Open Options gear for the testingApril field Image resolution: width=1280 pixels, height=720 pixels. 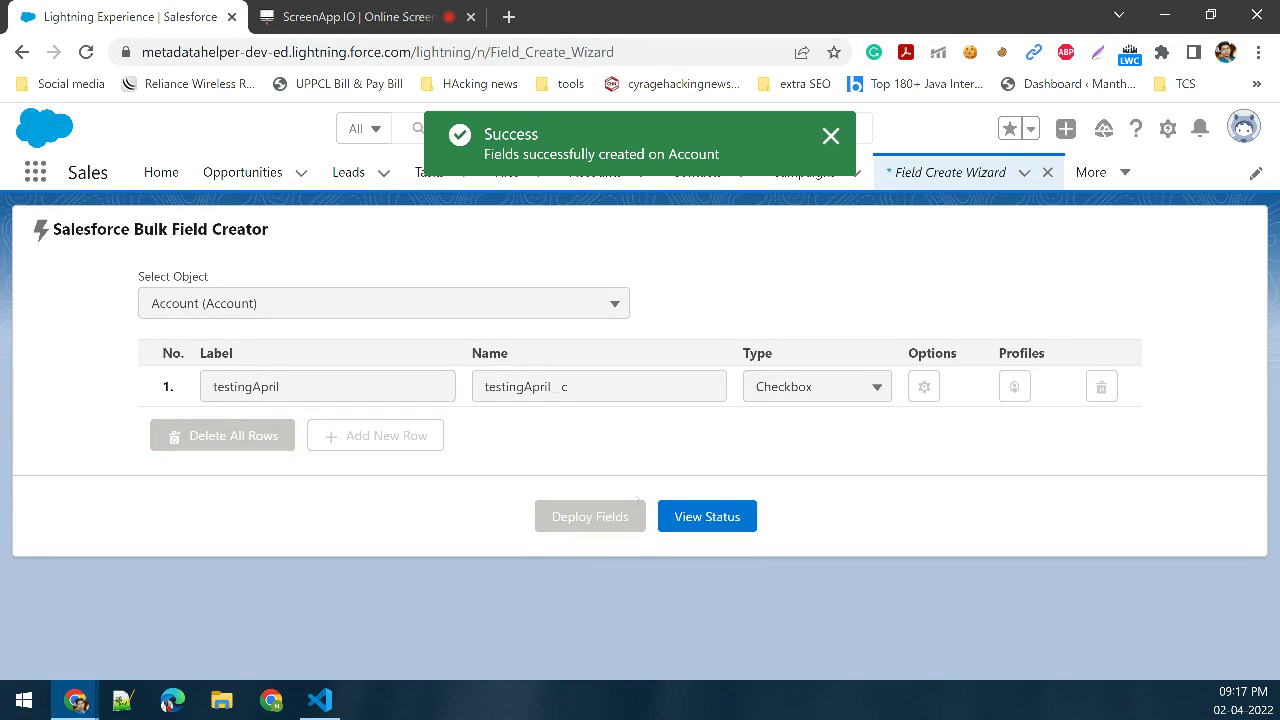923,385
